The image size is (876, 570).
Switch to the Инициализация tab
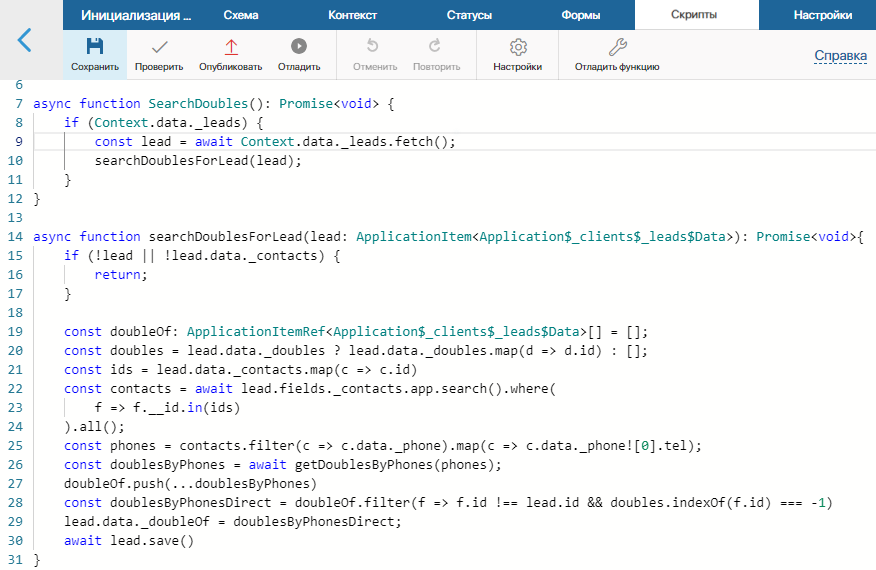click(136, 15)
